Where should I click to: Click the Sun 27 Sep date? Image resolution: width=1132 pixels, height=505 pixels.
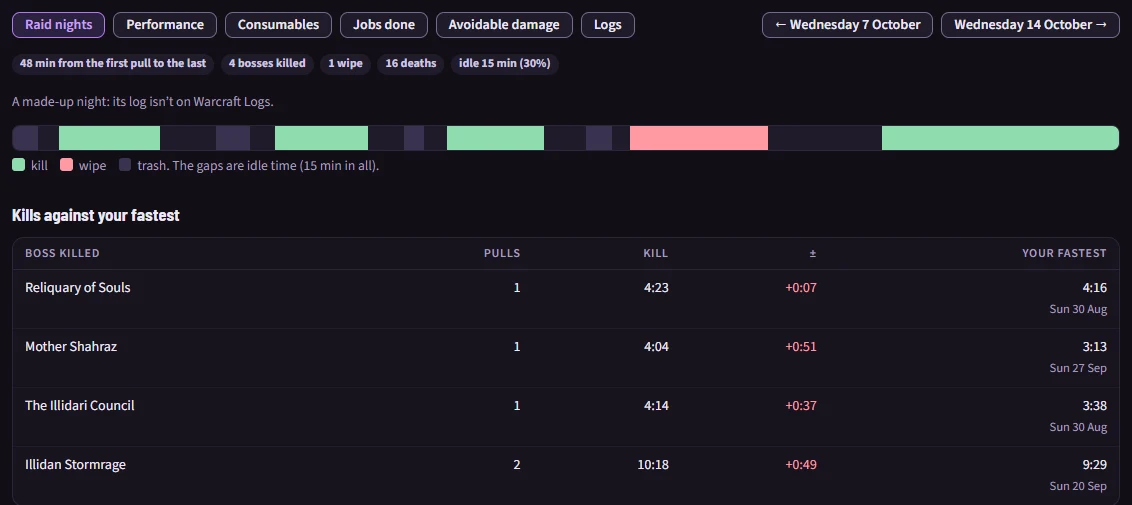coord(1078,368)
